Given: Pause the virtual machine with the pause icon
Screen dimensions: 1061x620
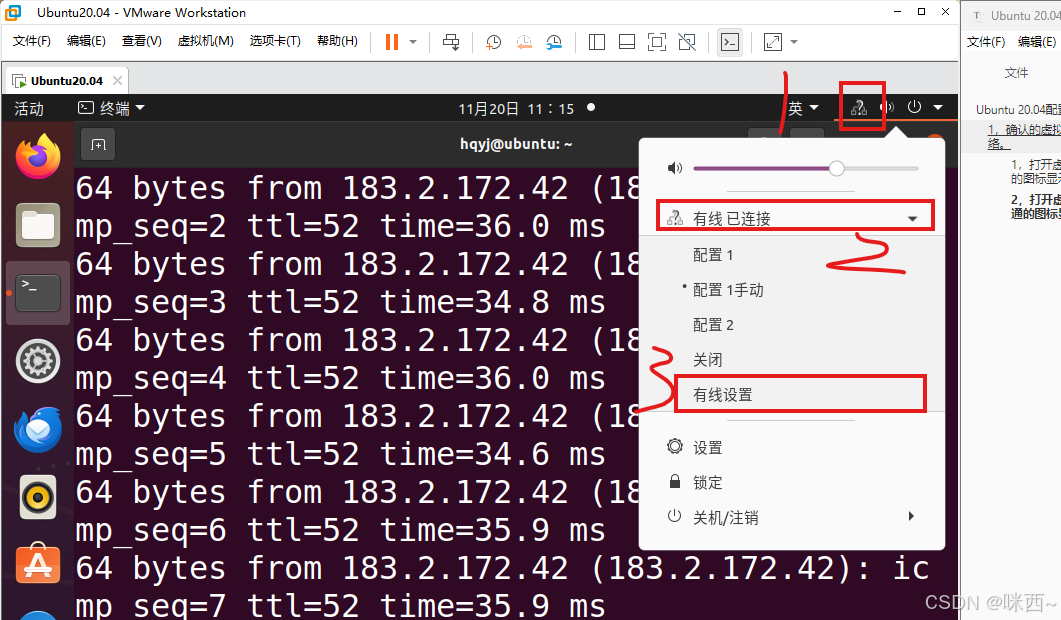Looking at the screenshot, I should pyautogui.click(x=392, y=42).
